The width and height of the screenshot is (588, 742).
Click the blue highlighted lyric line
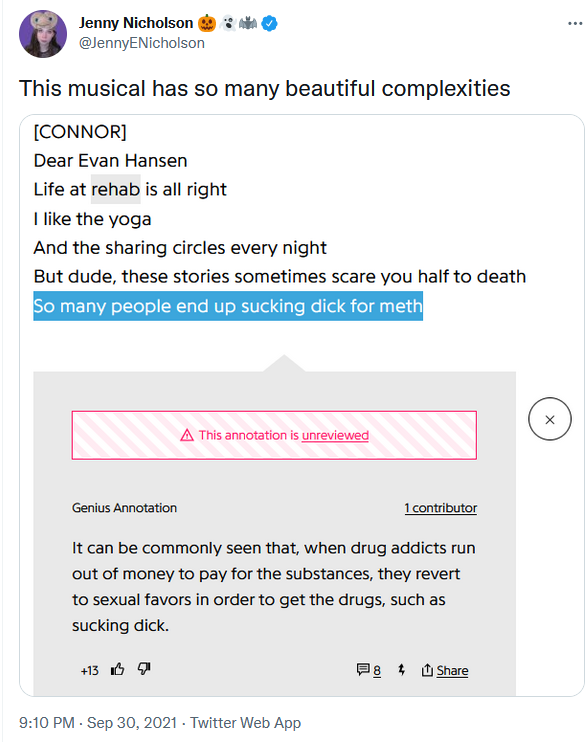point(228,306)
